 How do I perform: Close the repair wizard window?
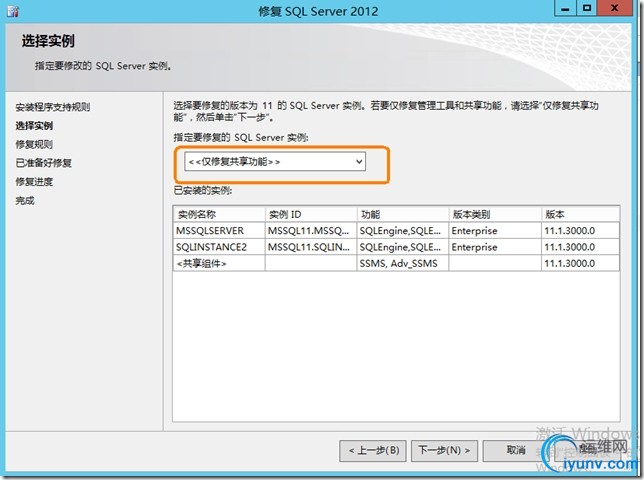614,9
